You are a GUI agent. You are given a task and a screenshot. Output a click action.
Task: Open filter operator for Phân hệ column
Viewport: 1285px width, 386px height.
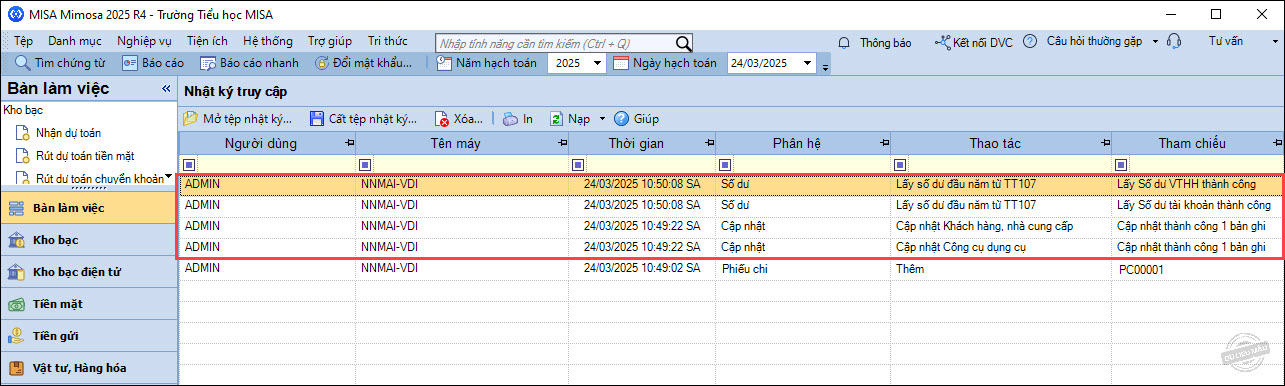[x=724, y=165]
